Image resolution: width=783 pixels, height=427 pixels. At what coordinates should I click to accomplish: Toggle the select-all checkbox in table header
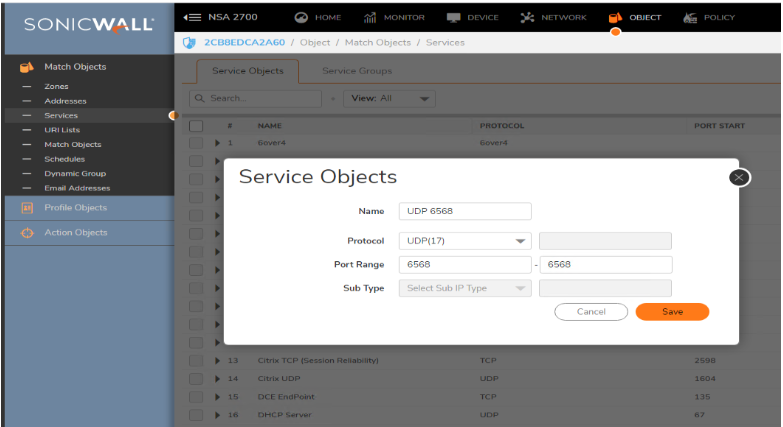click(197, 126)
